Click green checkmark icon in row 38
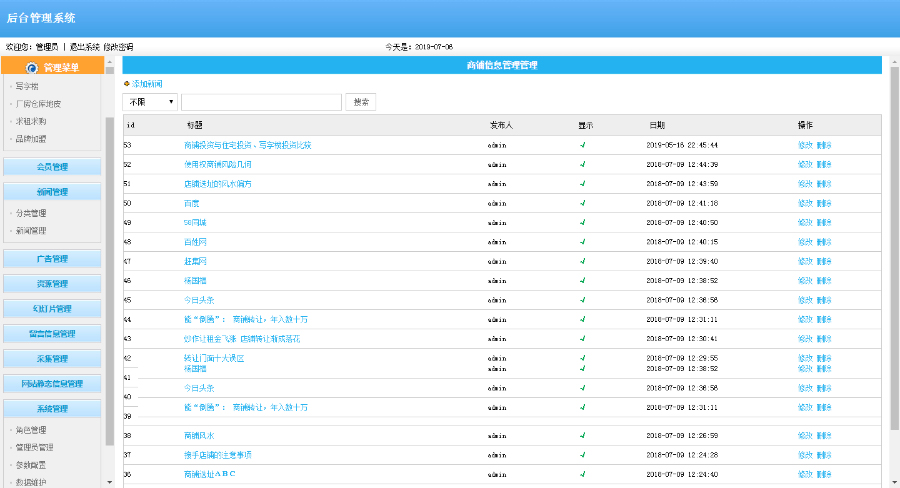 pos(582,436)
